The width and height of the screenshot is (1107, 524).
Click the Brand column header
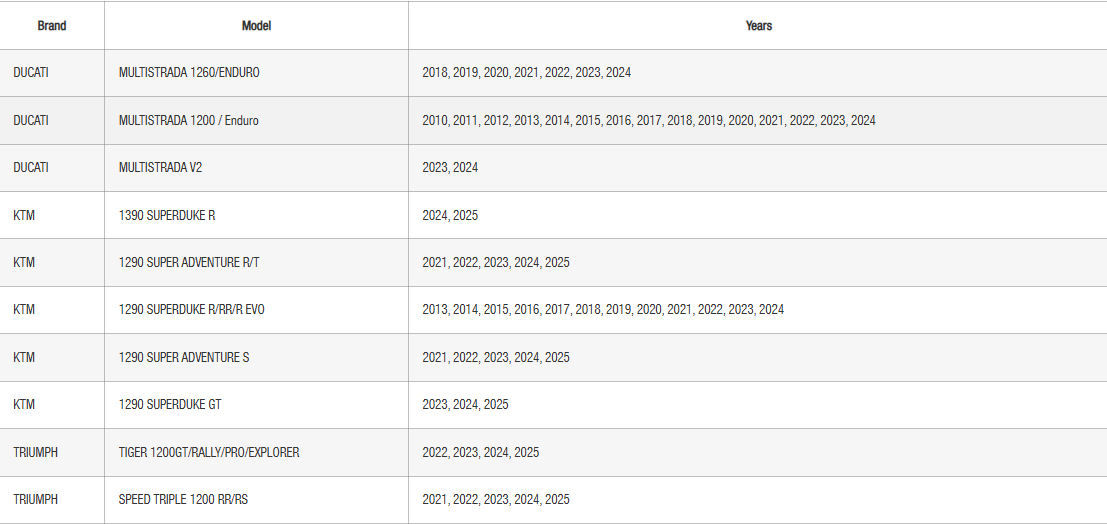click(x=52, y=26)
